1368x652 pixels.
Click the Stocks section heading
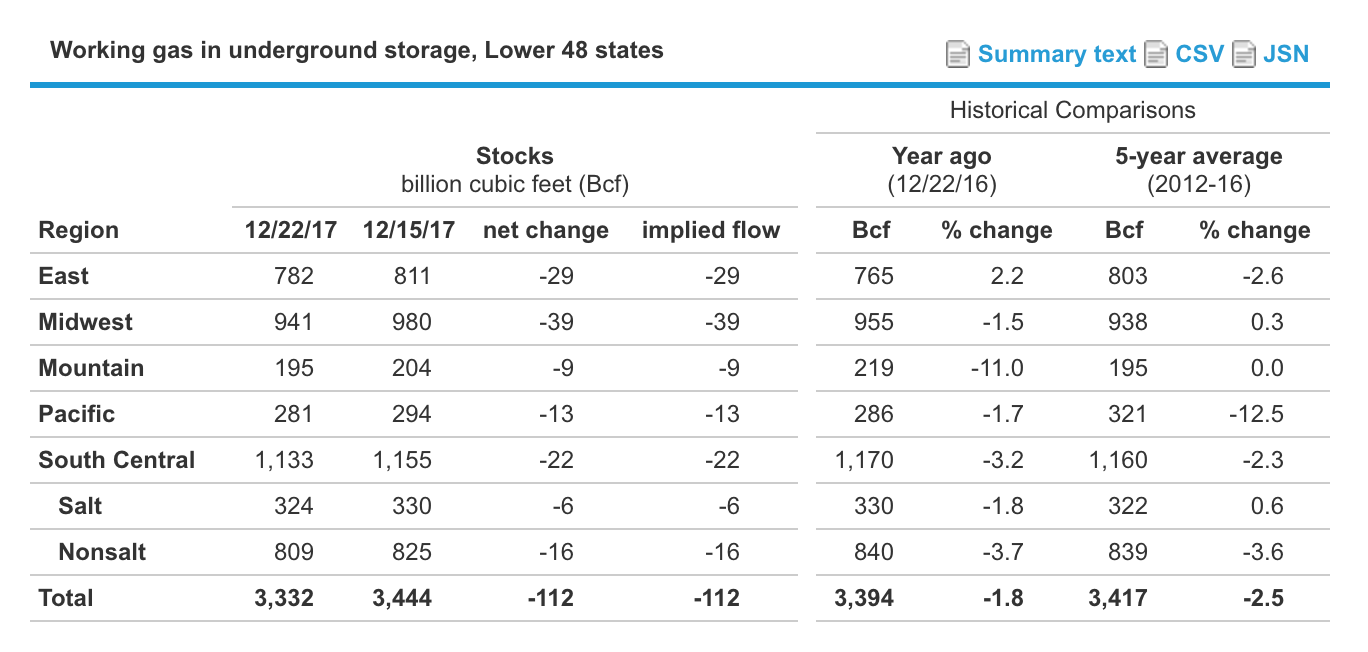coord(514,156)
